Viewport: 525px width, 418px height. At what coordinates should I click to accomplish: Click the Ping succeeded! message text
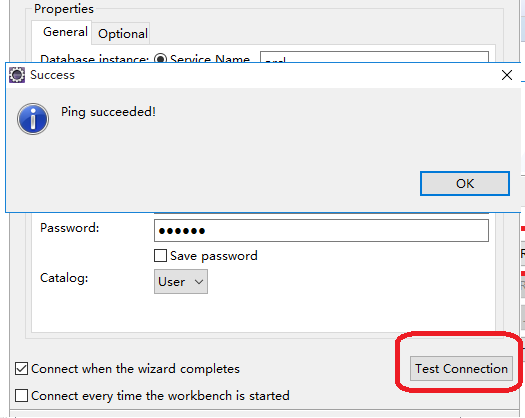pos(108,112)
